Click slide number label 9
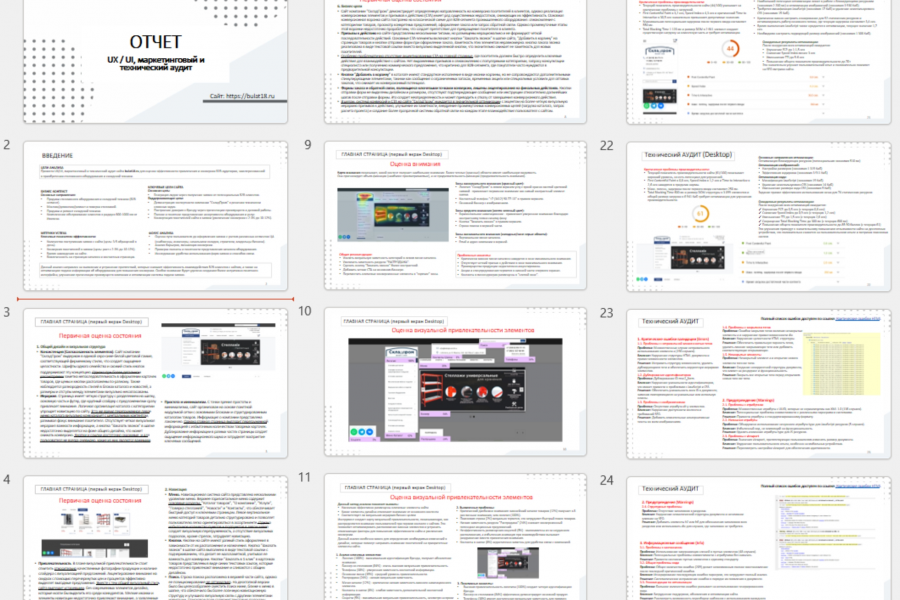Screen dimensions: 900x600 (308, 145)
